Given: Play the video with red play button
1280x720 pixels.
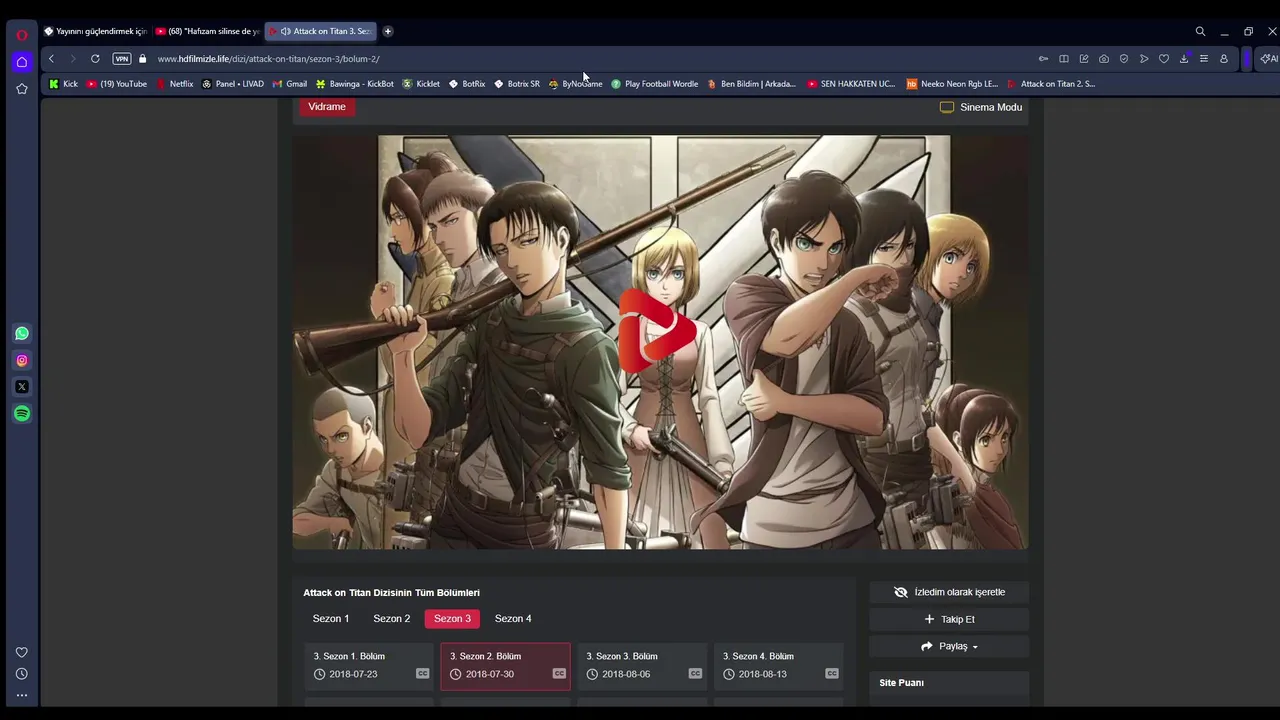Looking at the screenshot, I should 655,331.
